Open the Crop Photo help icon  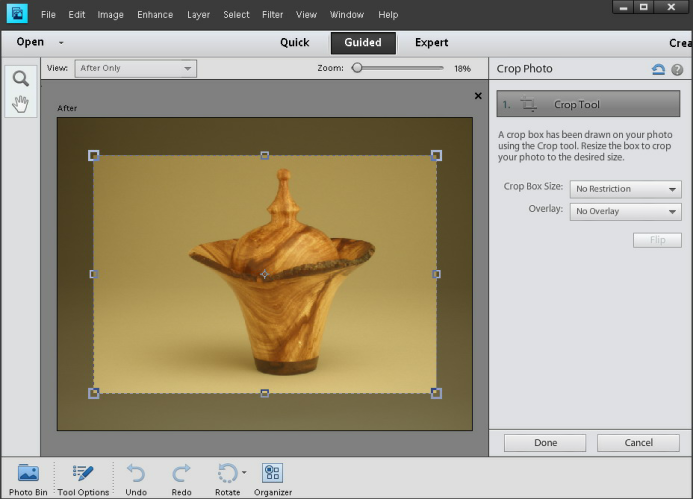(x=677, y=69)
